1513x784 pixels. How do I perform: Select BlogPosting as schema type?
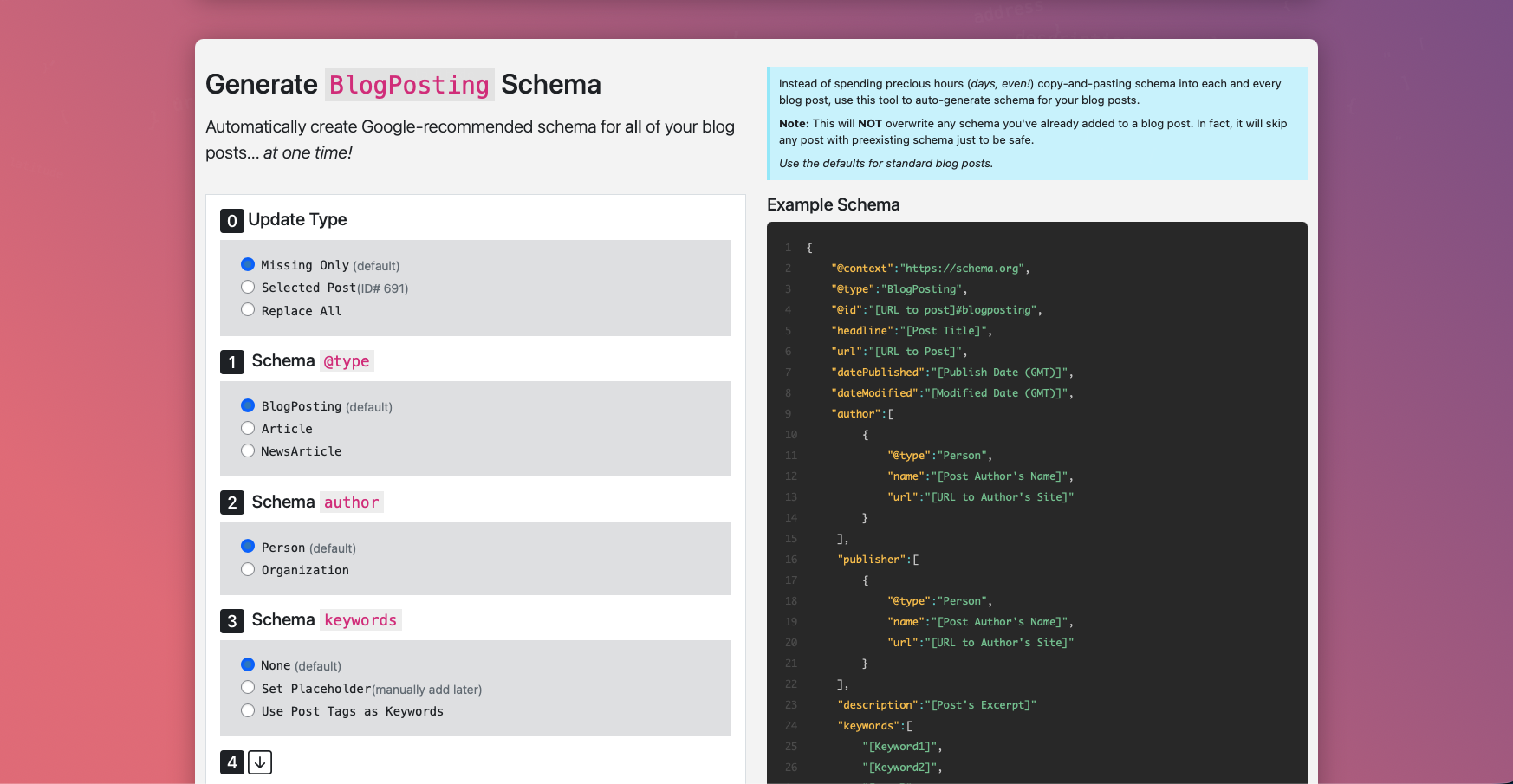pos(248,405)
